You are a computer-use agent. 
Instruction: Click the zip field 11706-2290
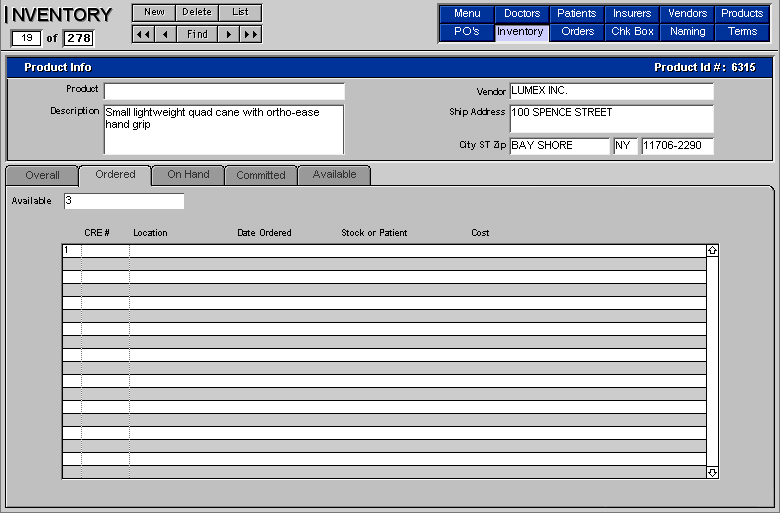tap(678, 146)
